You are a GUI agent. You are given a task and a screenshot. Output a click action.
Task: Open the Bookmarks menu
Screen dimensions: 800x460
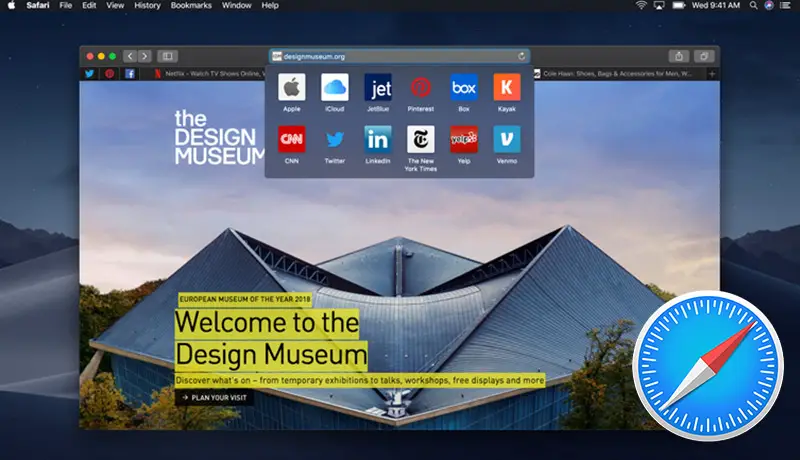191,6
